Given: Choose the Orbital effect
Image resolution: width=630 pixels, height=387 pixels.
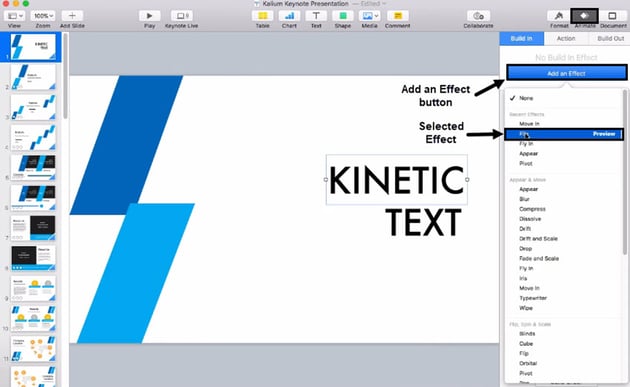Looking at the screenshot, I should tap(528, 363).
